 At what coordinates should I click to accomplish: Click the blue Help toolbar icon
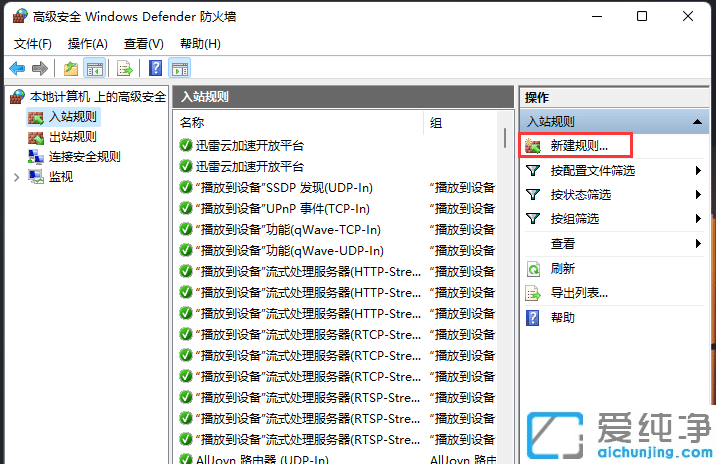(x=156, y=69)
